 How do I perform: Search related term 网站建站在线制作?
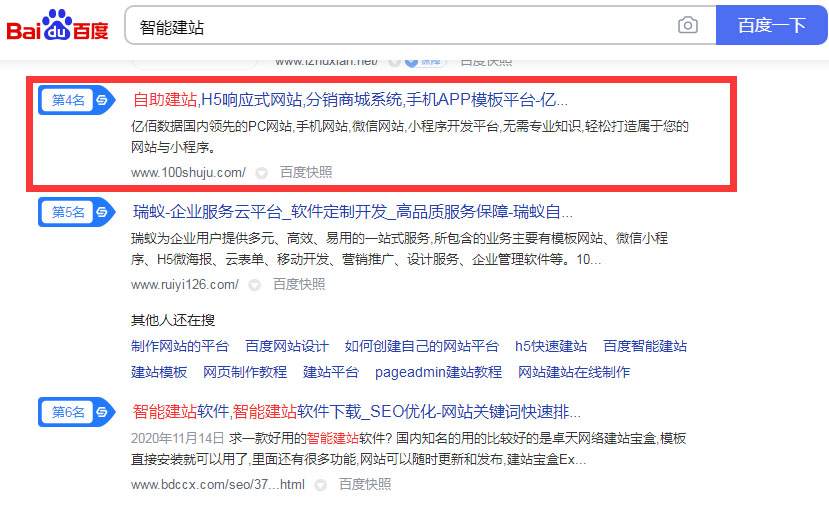coord(574,372)
